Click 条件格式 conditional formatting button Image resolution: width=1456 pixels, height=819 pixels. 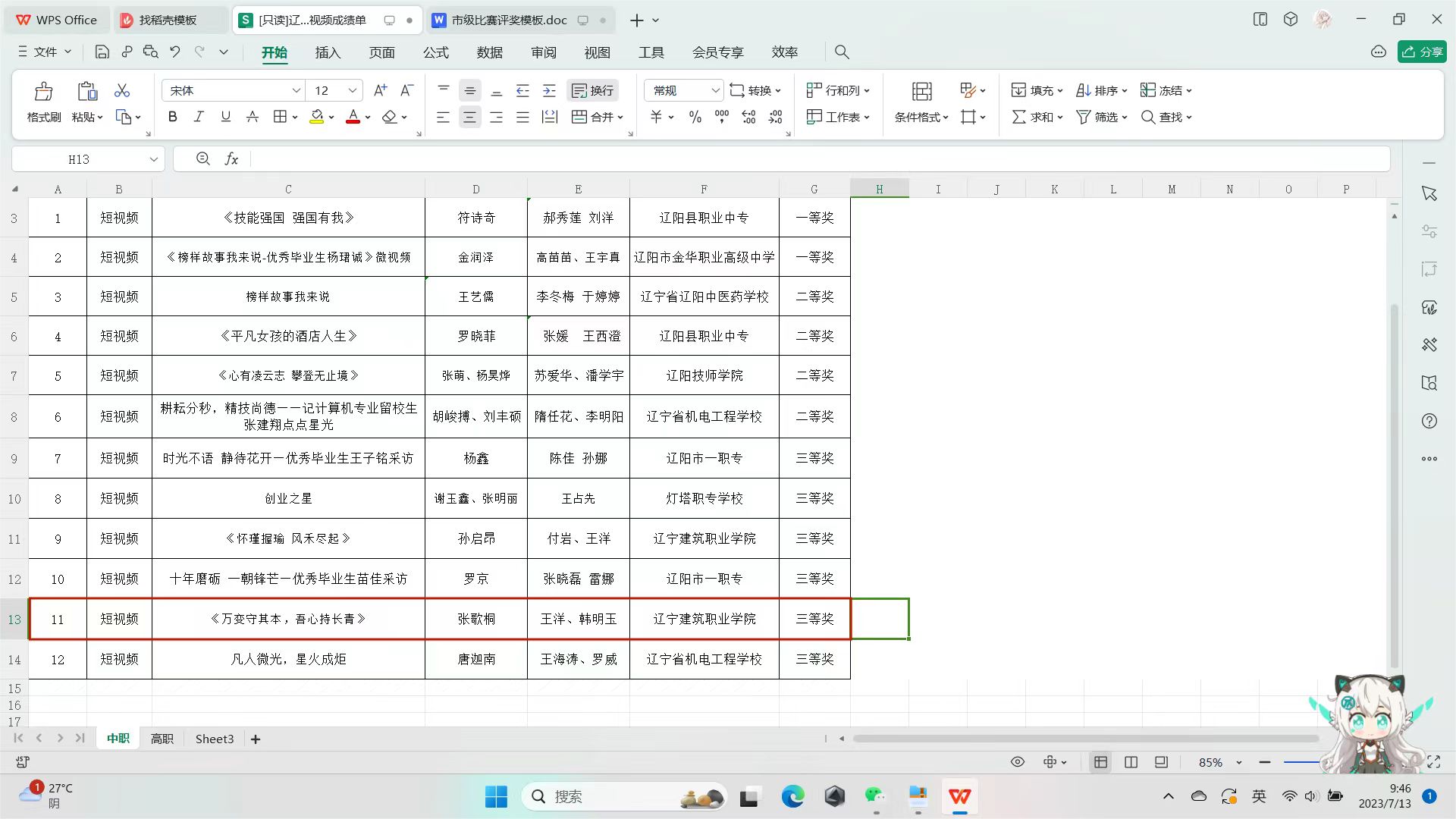(921, 102)
